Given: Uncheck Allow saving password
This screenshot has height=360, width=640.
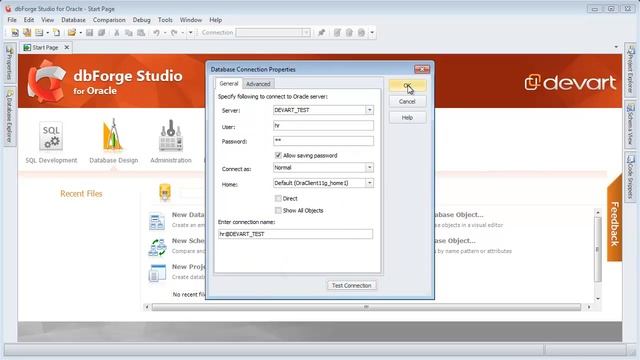Looking at the screenshot, I should 278,155.
